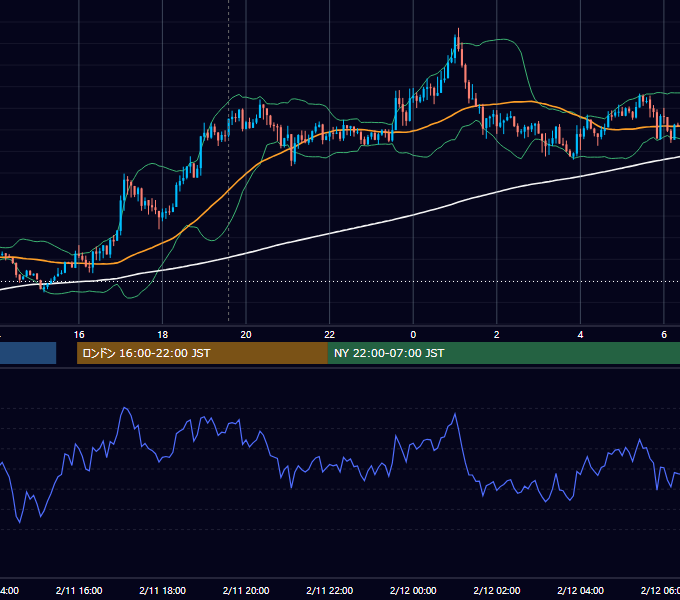Click the 2/11 22:00 date label
This screenshot has height=600, width=680.
pos(330,591)
